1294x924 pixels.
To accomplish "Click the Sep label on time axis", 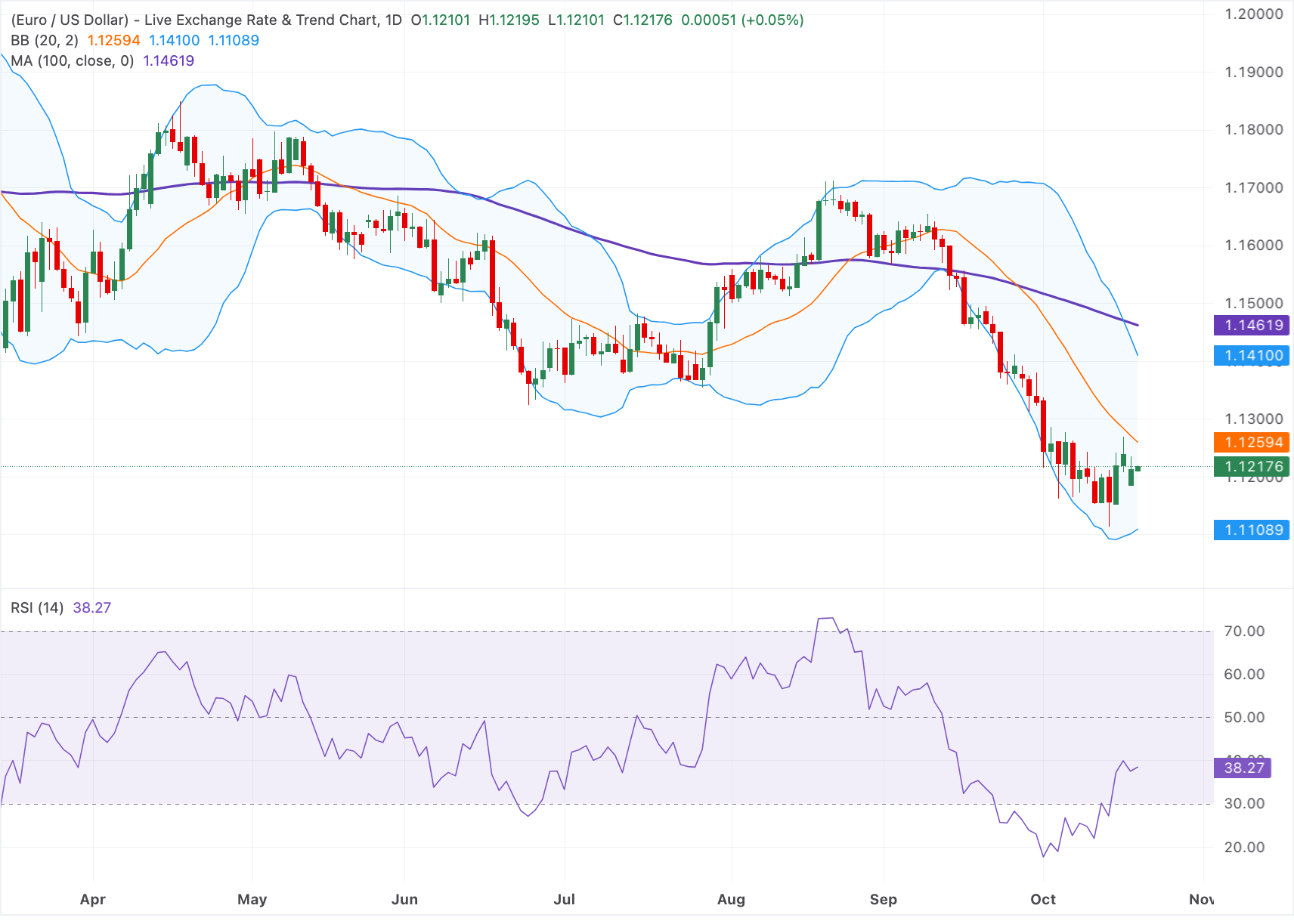I will click(884, 899).
